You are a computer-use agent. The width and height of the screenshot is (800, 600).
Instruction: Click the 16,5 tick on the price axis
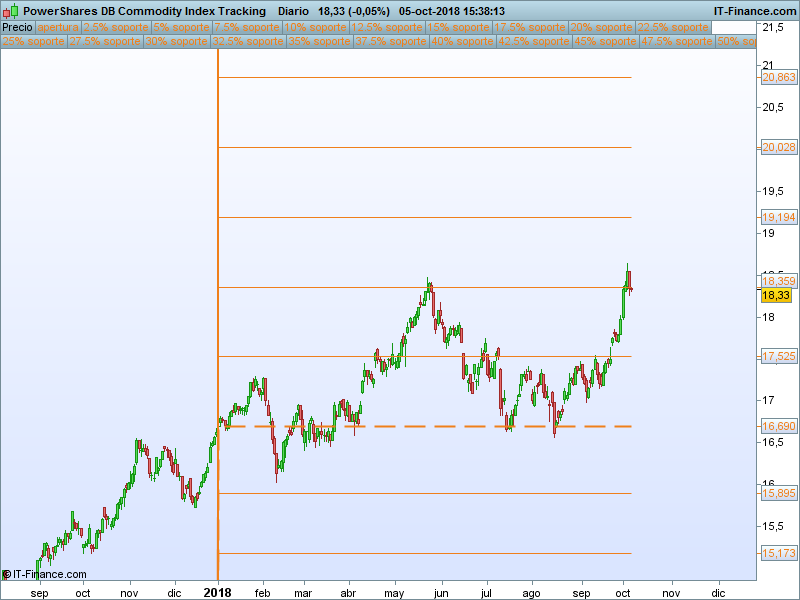pyautogui.click(x=772, y=442)
